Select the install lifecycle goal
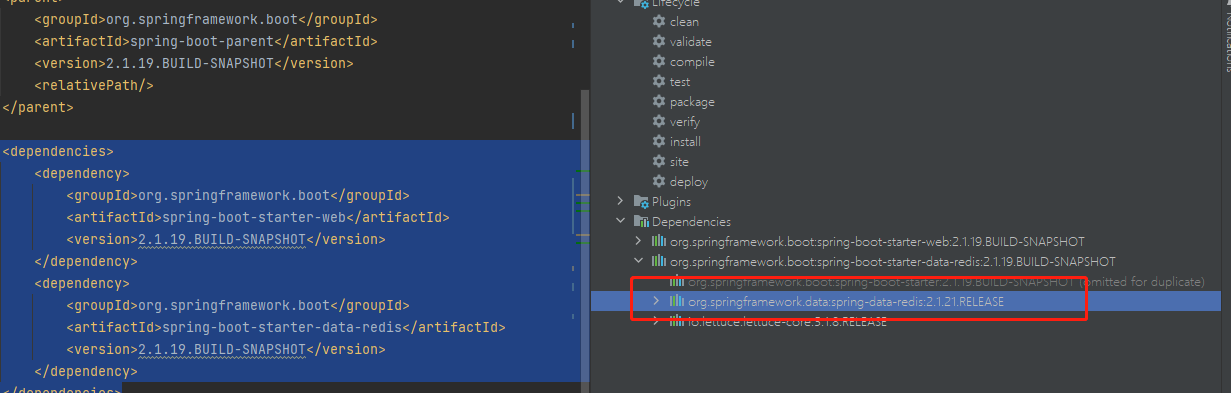Screen dimensions: 1231x393 point(685,141)
